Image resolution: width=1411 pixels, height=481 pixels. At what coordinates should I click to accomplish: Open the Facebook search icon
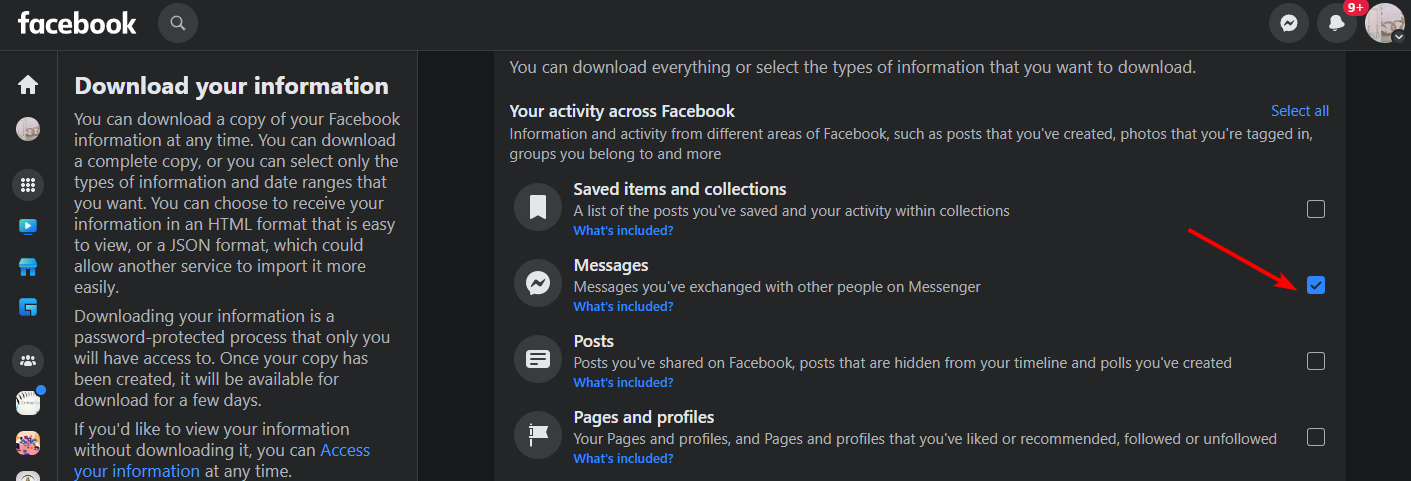tap(178, 23)
